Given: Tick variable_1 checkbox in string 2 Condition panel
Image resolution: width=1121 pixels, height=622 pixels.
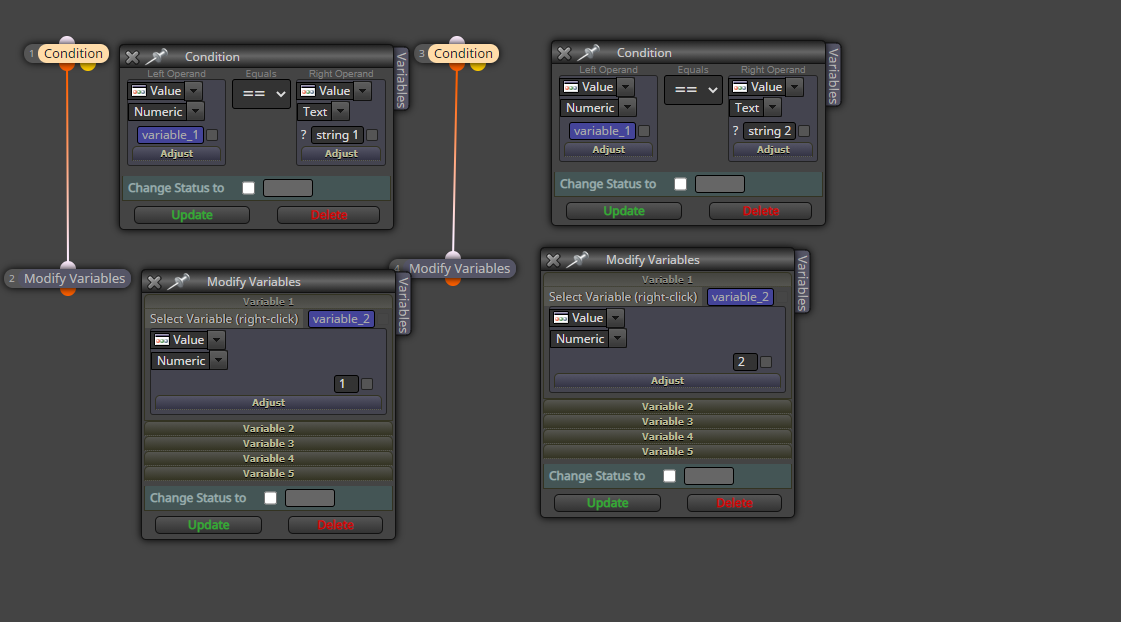Looking at the screenshot, I should pyautogui.click(x=644, y=131).
